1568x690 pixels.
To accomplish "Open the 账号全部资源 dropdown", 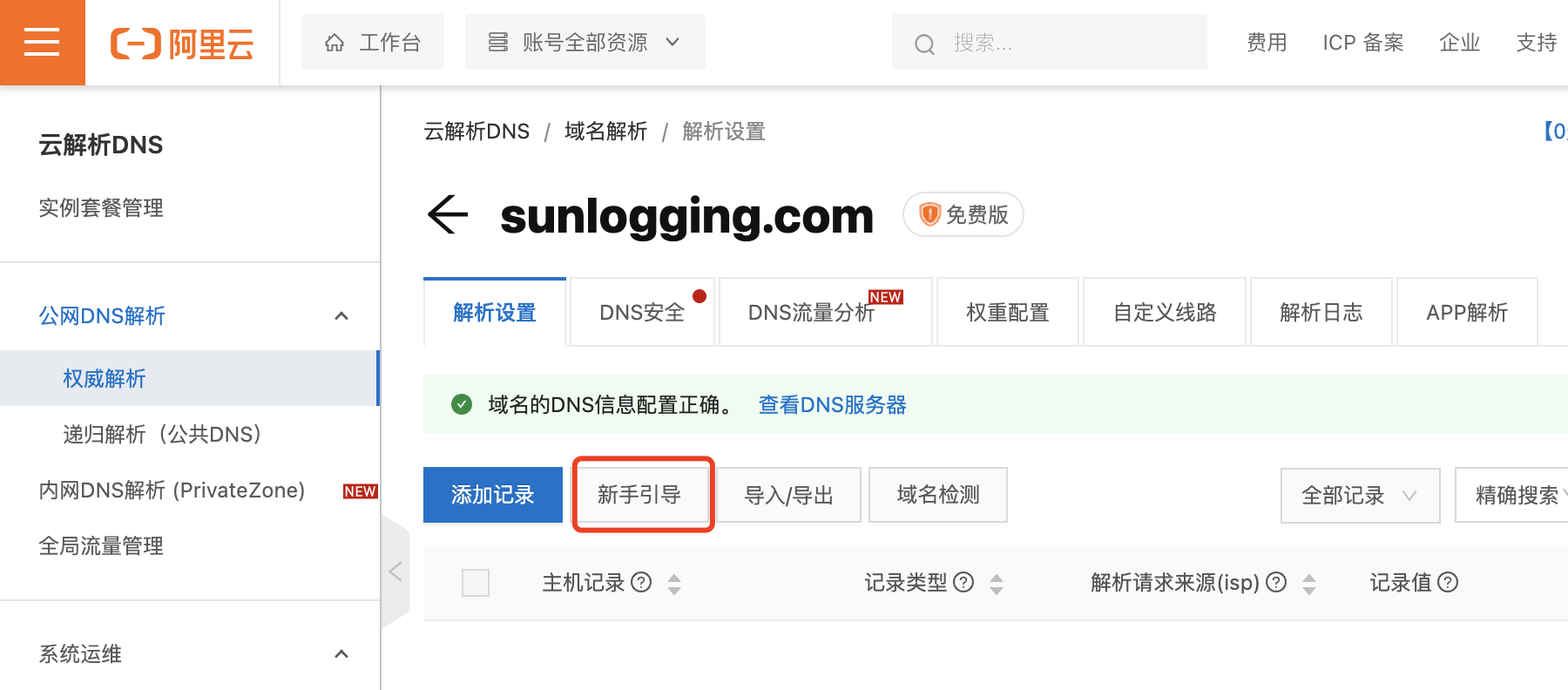I will click(x=585, y=42).
